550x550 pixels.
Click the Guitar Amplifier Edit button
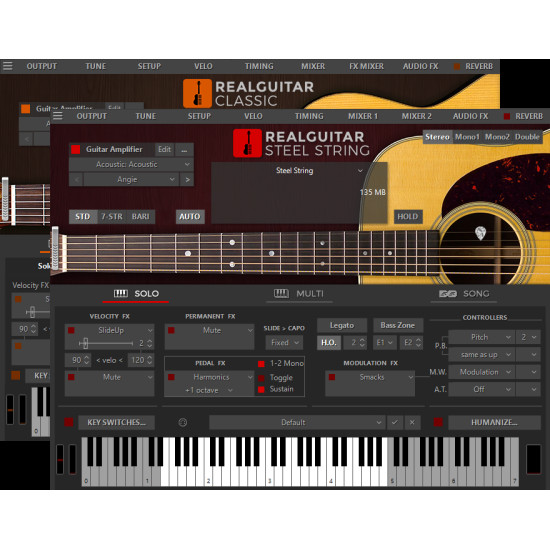pyautogui.click(x=164, y=150)
